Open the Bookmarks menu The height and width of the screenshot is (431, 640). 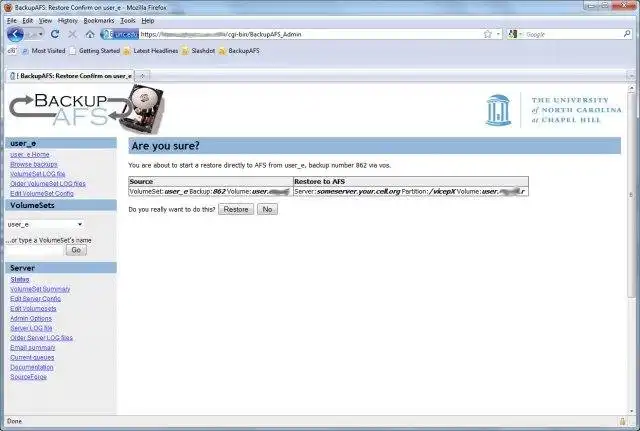click(x=99, y=20)
